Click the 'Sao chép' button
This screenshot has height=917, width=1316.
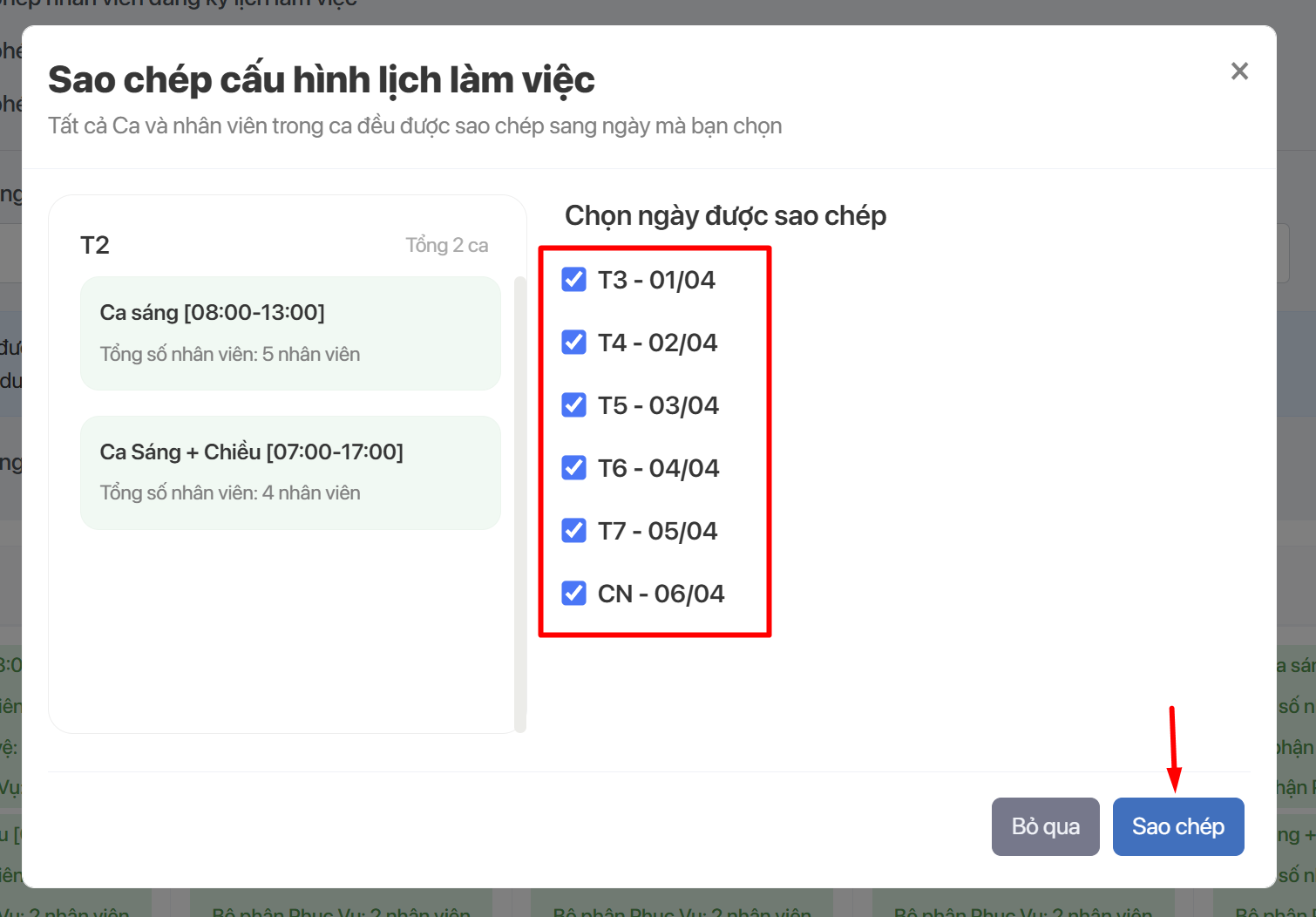coord(1177,826)
